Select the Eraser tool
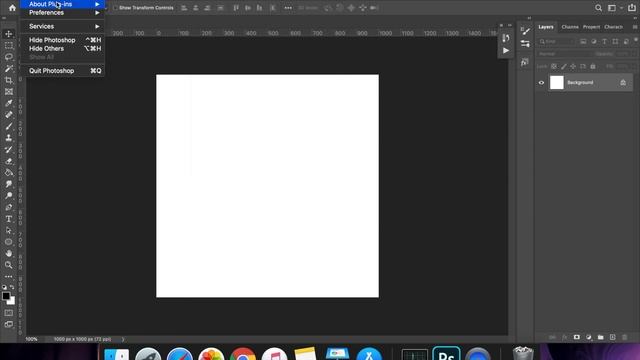This screenshot has width=640, height=360. click(9, 161)
